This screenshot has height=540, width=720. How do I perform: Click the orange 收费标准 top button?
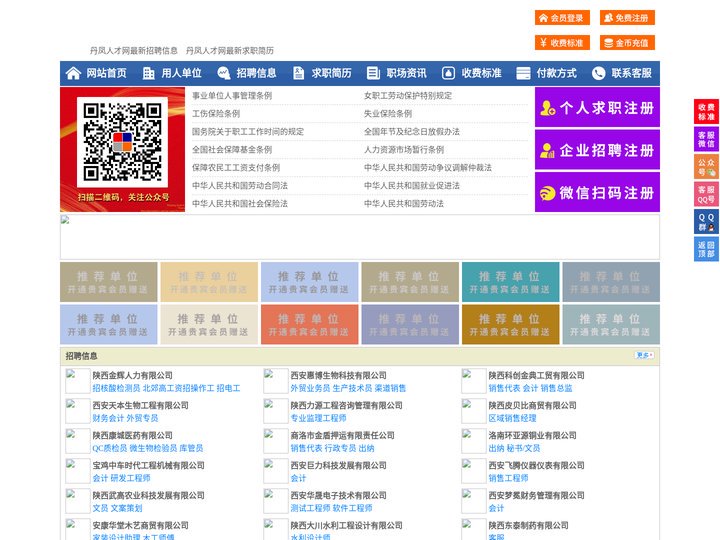(x=562, y=43)
